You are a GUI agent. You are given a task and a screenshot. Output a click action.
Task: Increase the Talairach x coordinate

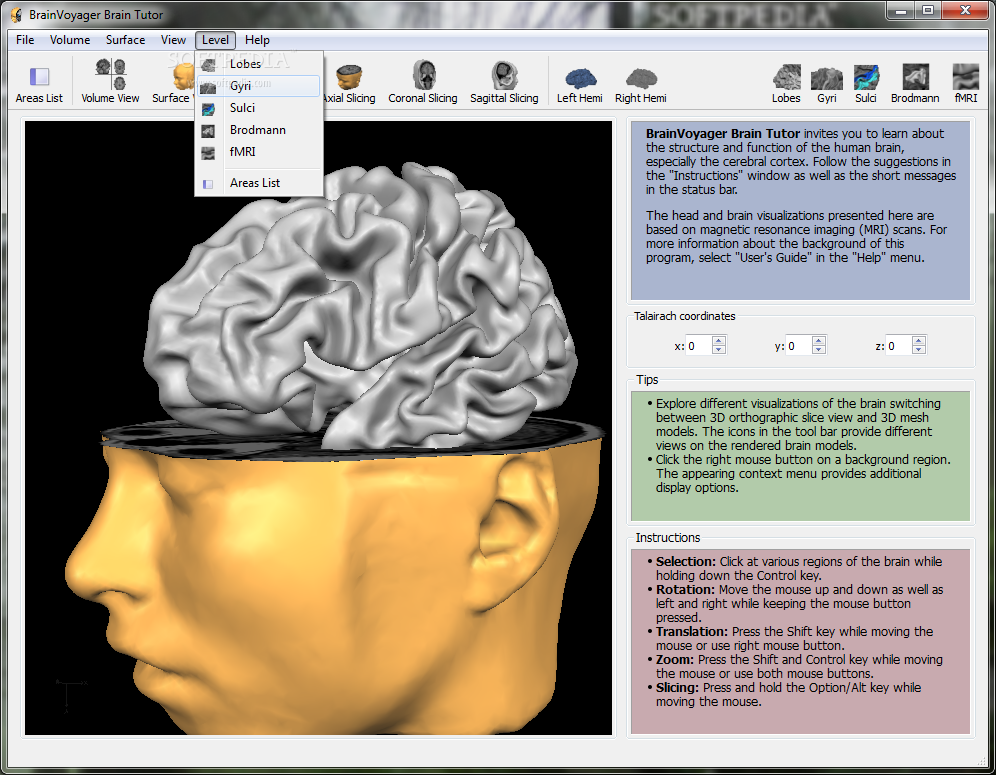coord(718,341)
